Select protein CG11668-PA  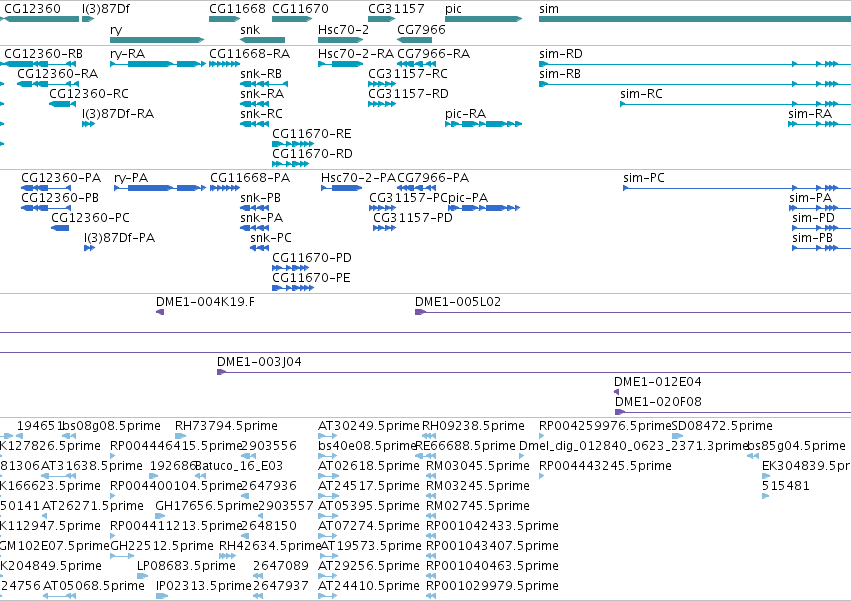point(250,178)
